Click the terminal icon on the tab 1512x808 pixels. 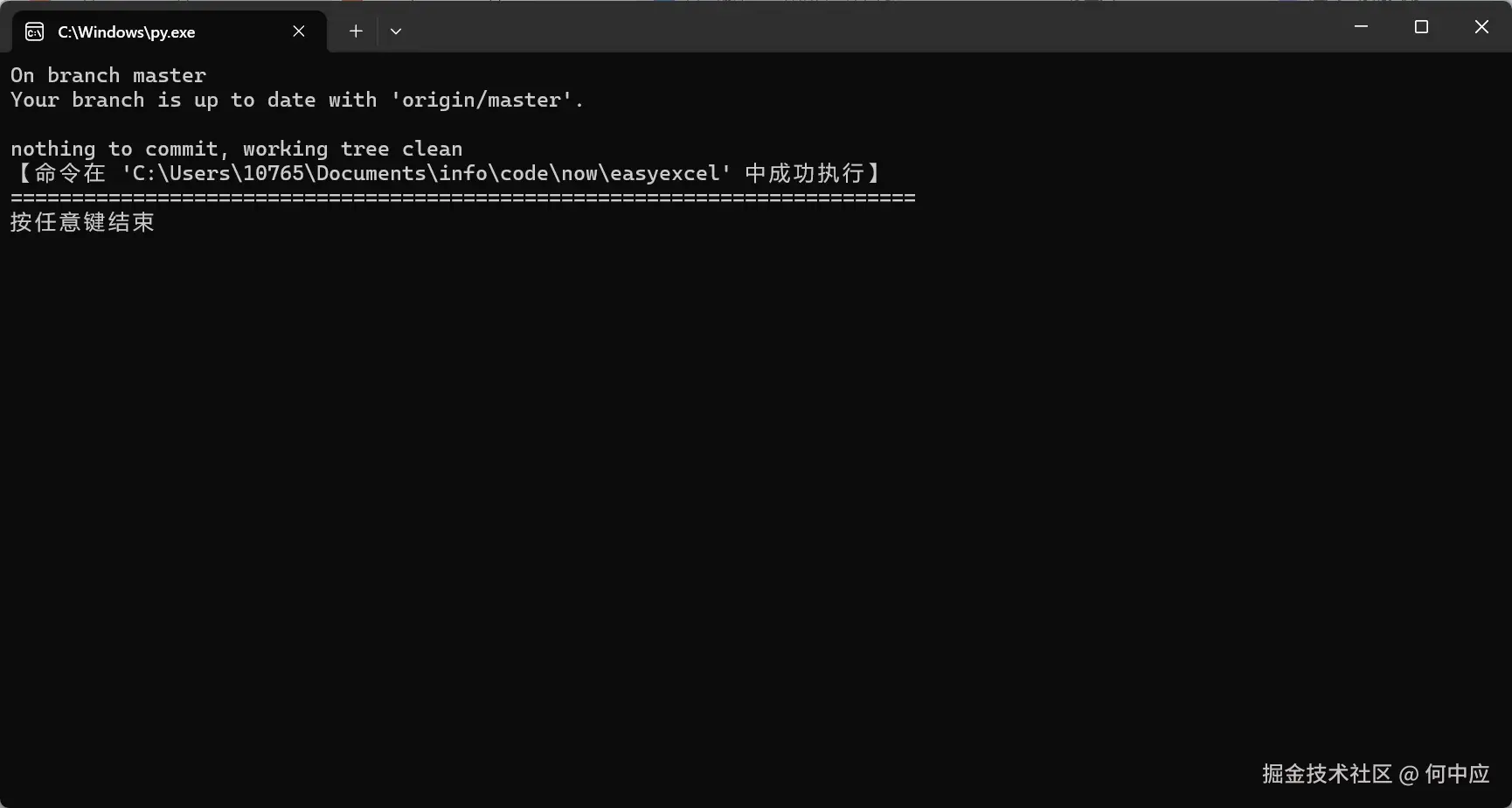[35, 32]
